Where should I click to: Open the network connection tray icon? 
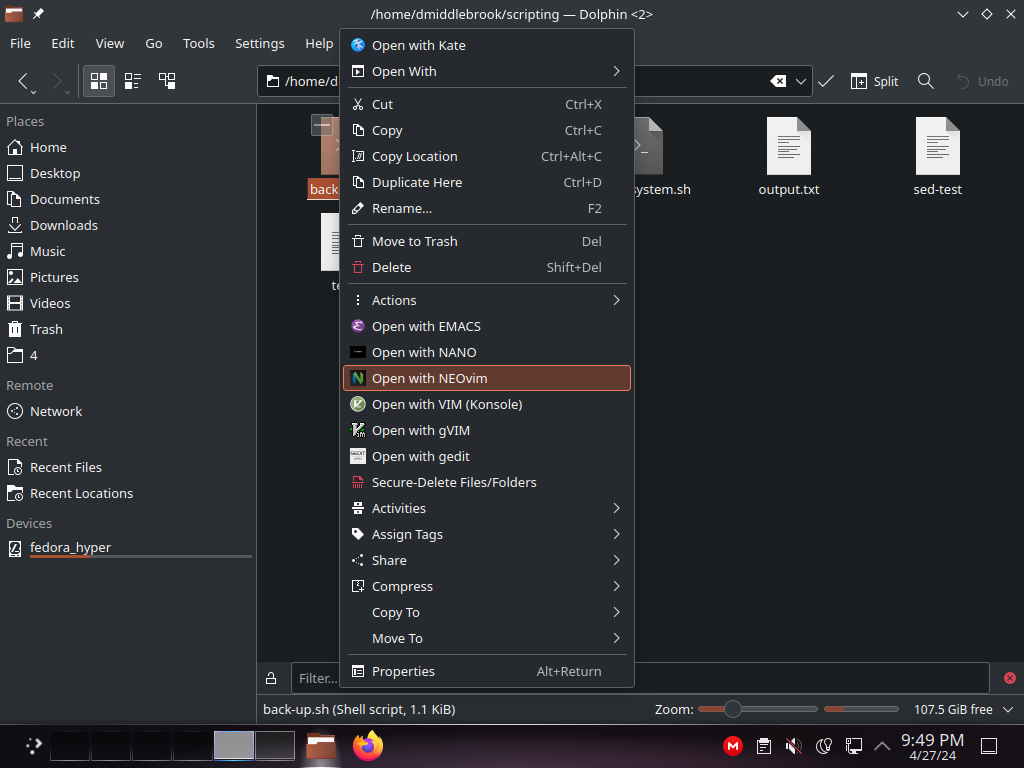(x=854, y=746)
